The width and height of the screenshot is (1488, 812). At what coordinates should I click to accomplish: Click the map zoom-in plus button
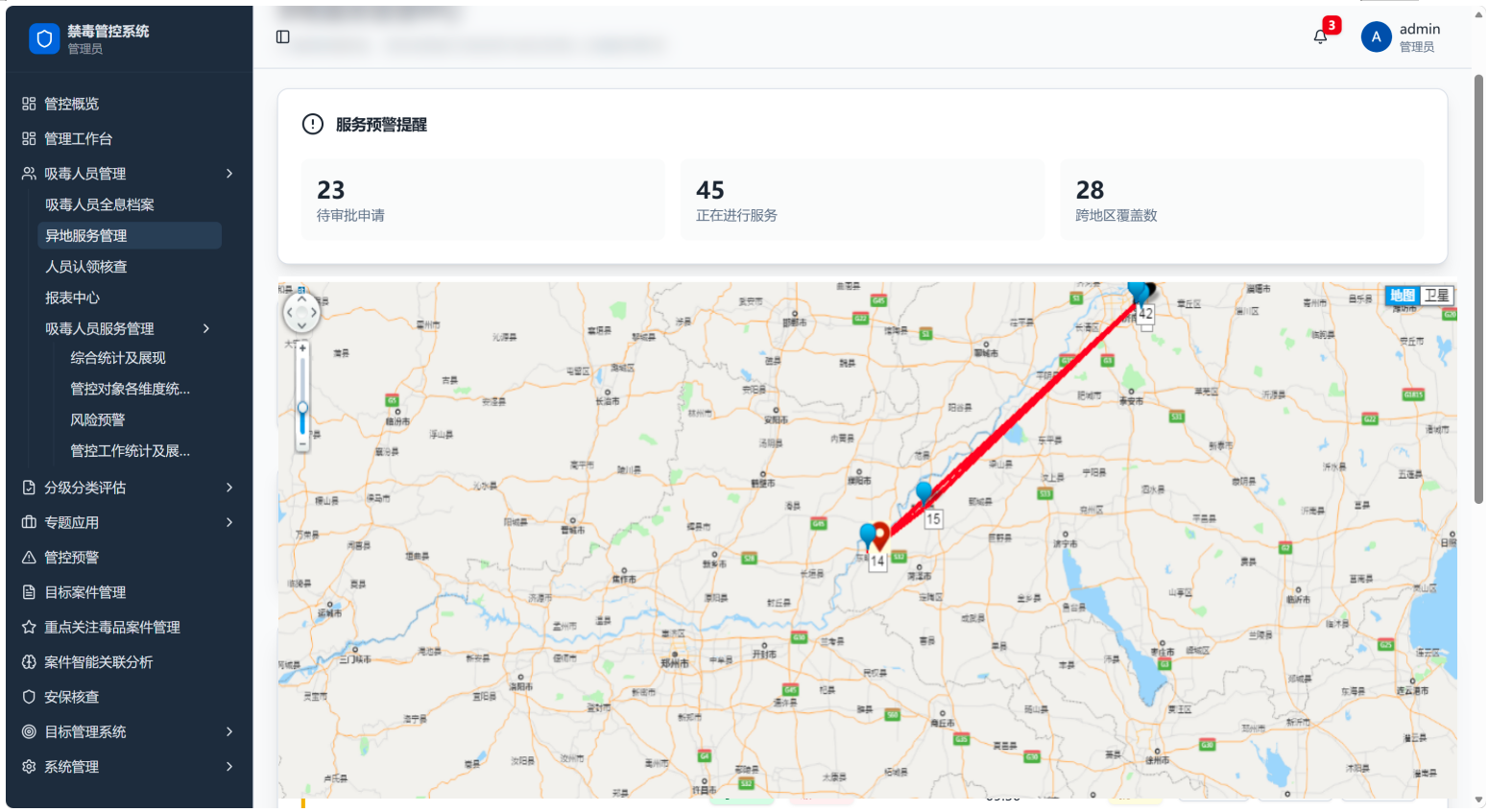[302, 348]
